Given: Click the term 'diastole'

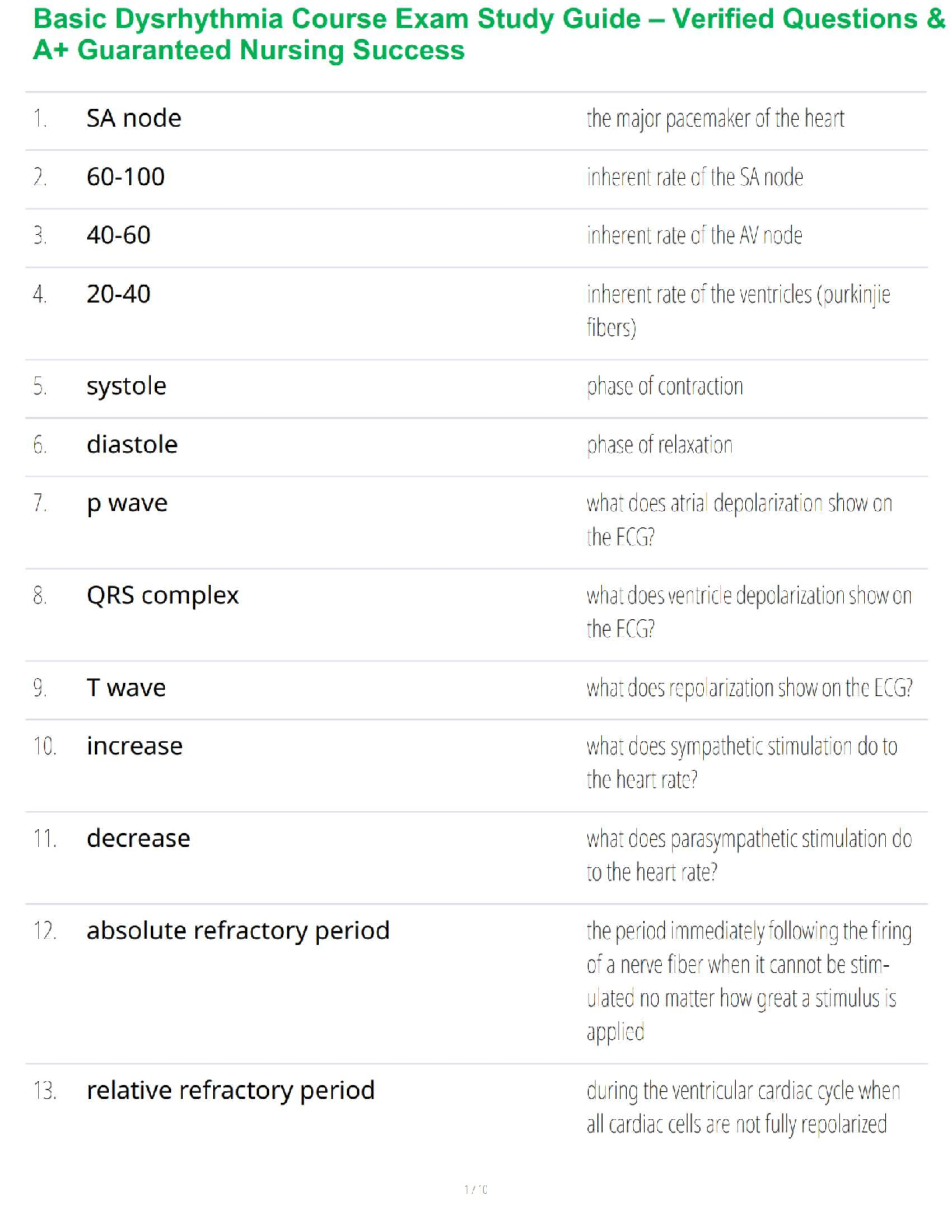Looking at the screenshot, I should click(132, 444).
